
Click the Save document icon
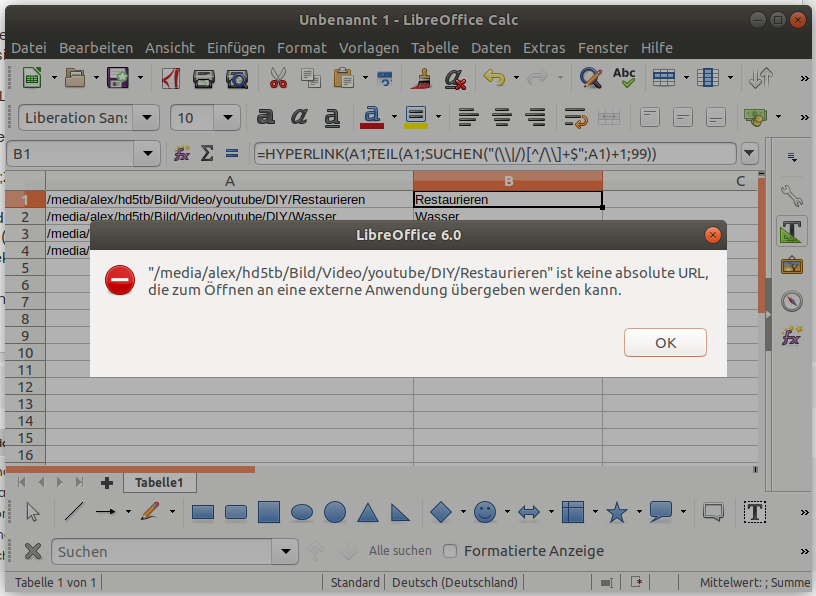click(118, 78)
